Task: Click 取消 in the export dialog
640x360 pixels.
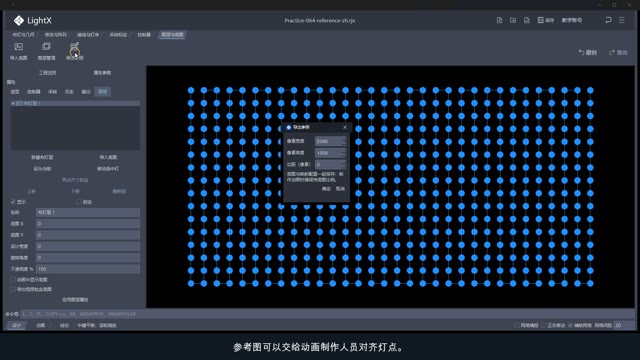Action: click(340, 189)
